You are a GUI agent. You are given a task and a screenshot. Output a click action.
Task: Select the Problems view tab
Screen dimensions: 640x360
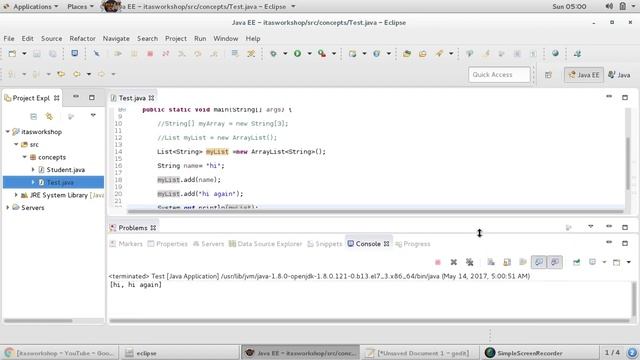133,228
